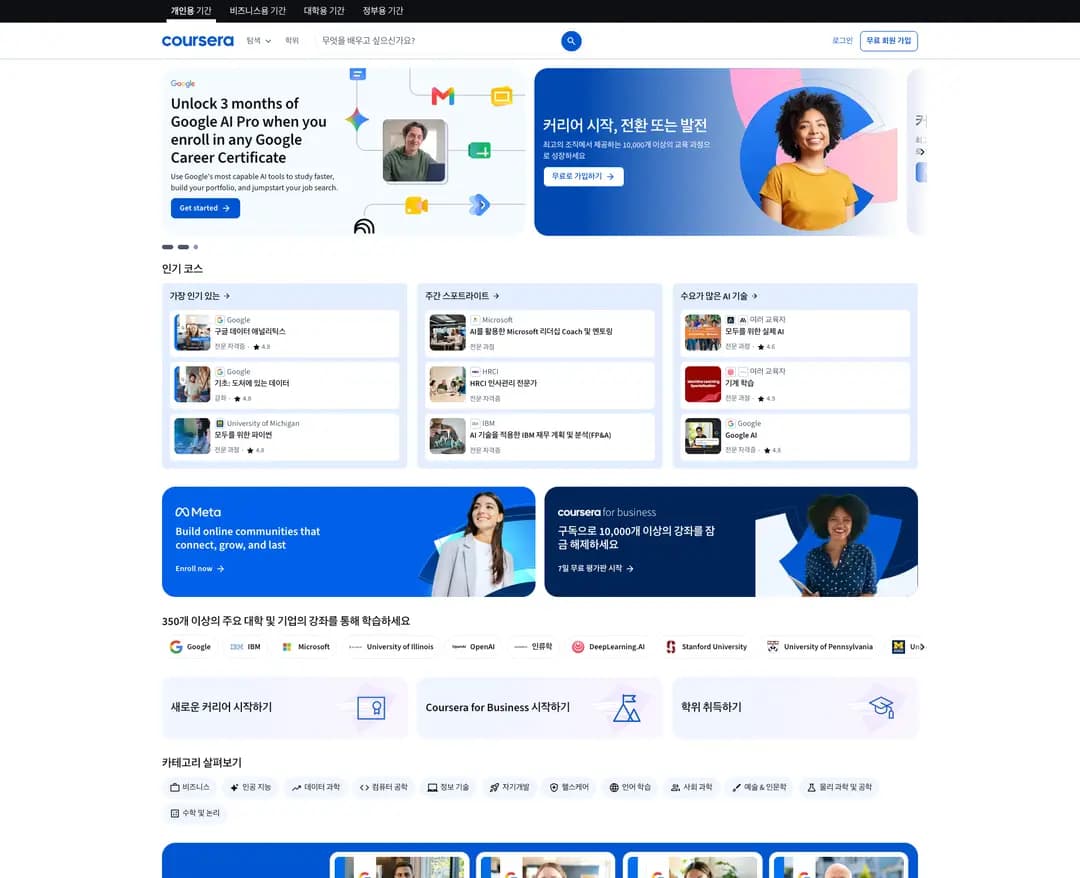Select the 대학용 기간 tab
1080x878 pixels.
324,11
